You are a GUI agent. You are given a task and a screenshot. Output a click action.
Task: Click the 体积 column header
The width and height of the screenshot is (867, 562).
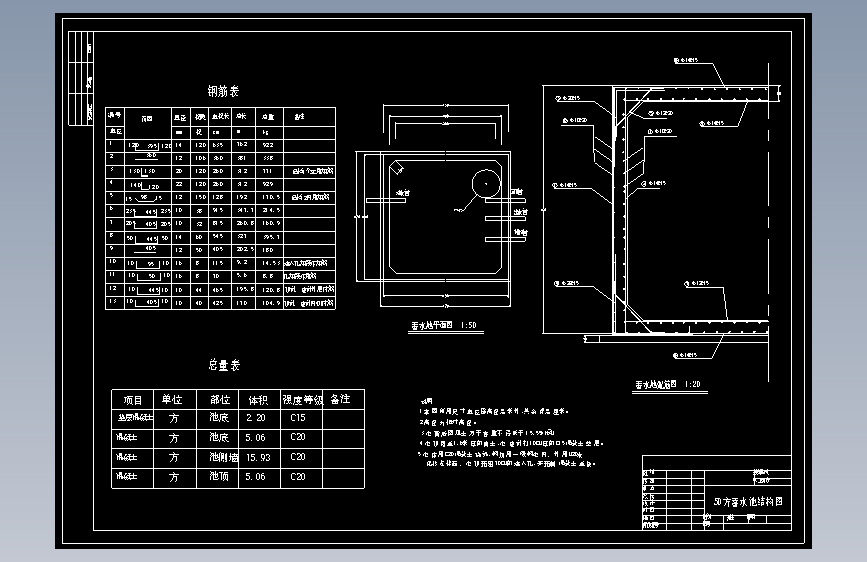point(258,399)
